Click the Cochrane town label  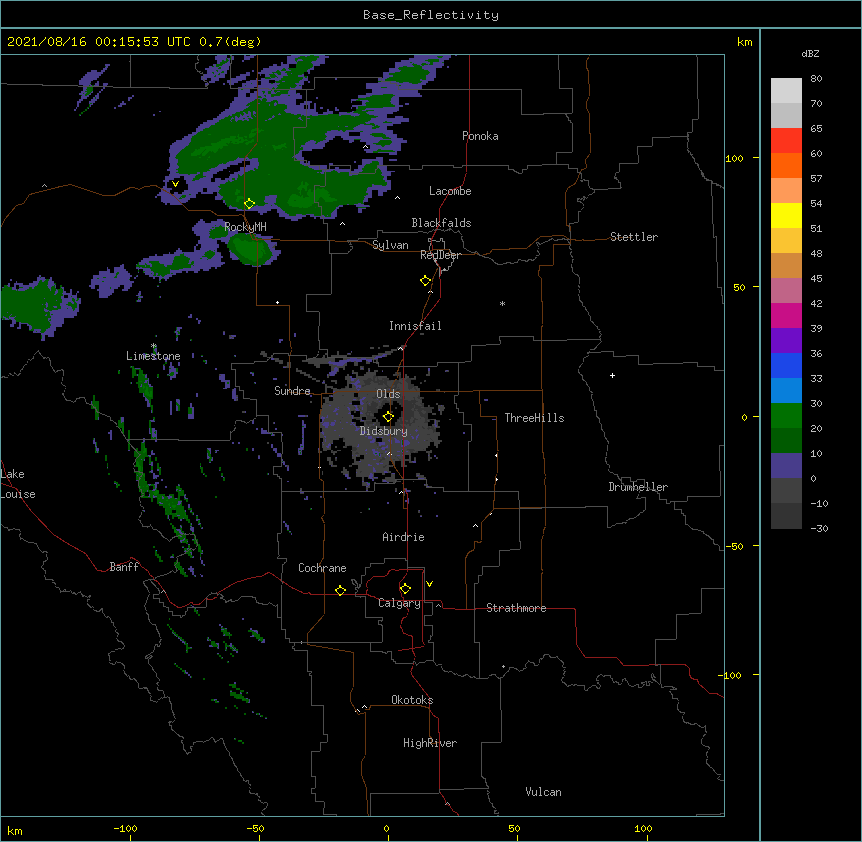pyautogui.click(x=322, y=568)
